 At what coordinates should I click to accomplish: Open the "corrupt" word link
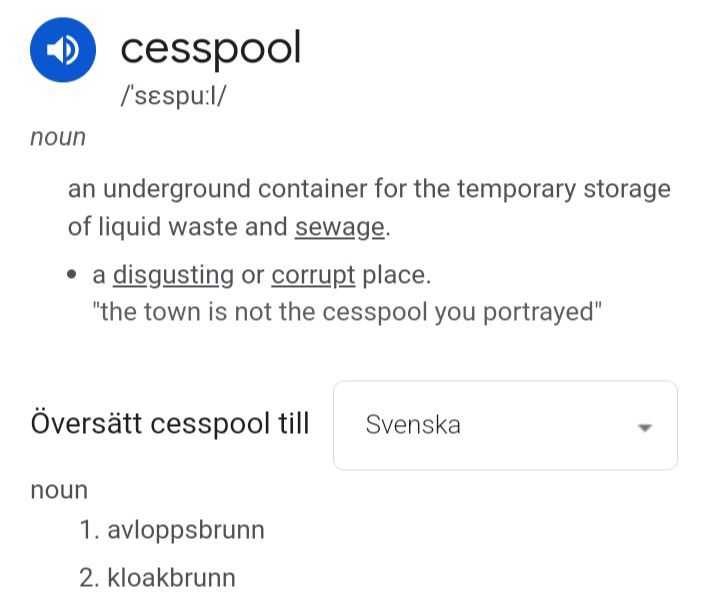click(313, 274)
